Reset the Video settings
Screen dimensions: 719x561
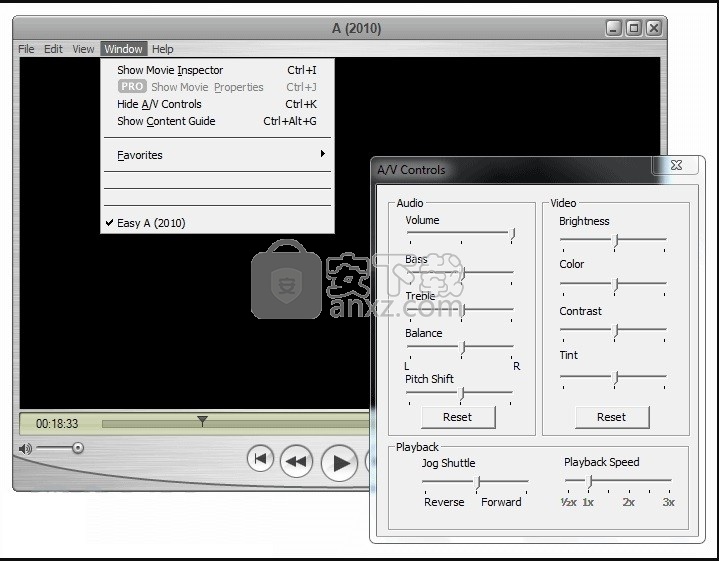coord(612,417)
